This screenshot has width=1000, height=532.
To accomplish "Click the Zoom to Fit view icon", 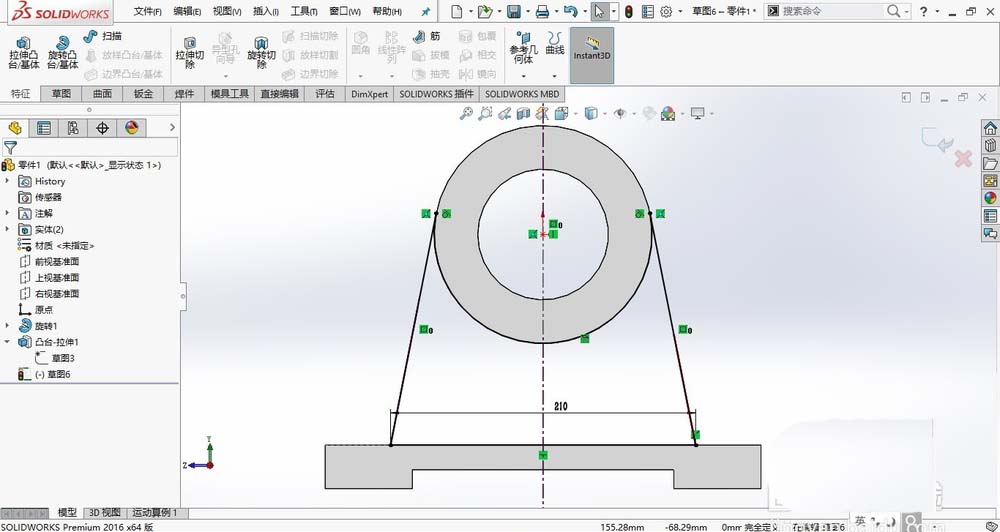I will click(466, 114).
